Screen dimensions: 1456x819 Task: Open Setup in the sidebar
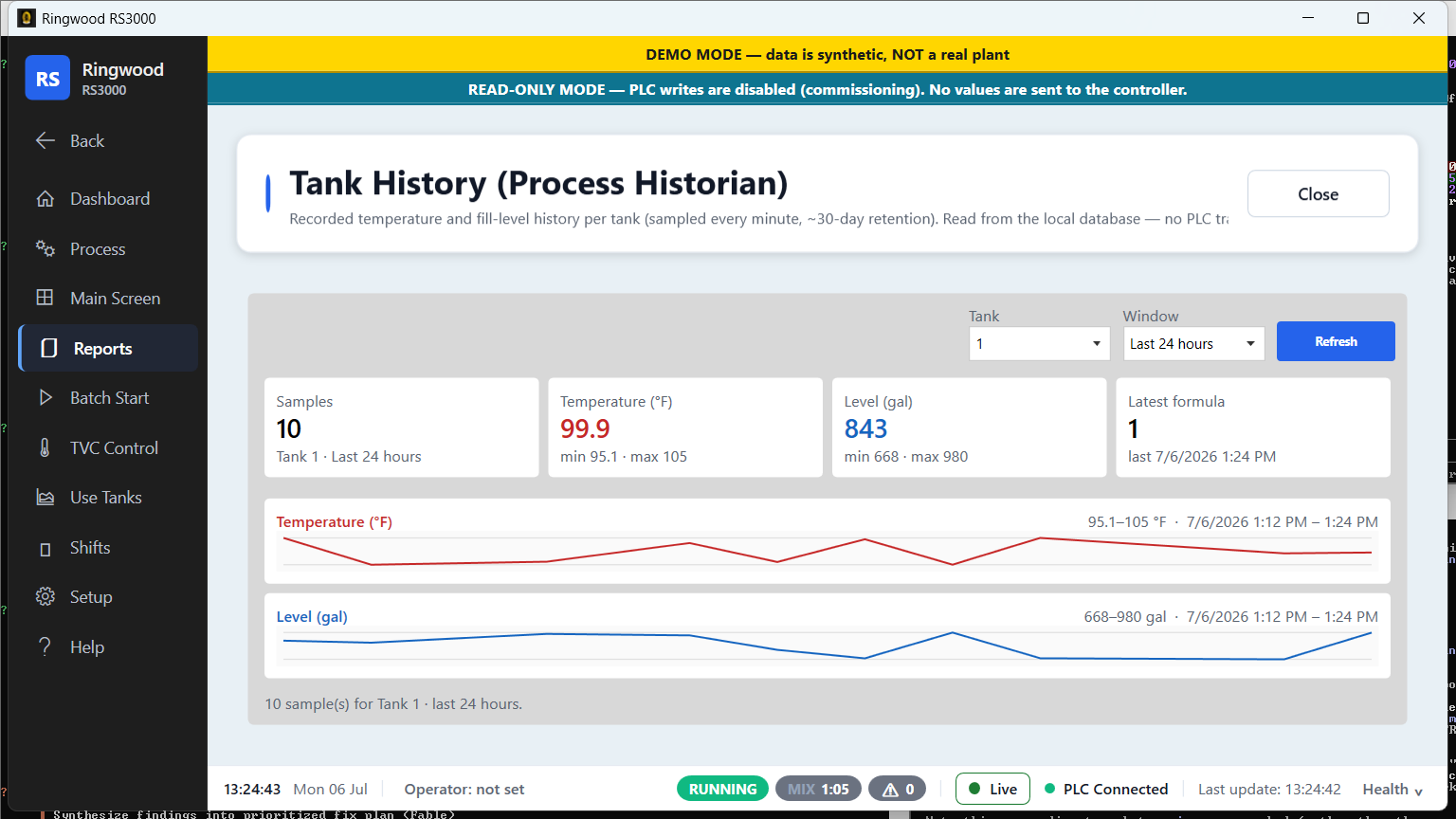(x=108, y=597)
